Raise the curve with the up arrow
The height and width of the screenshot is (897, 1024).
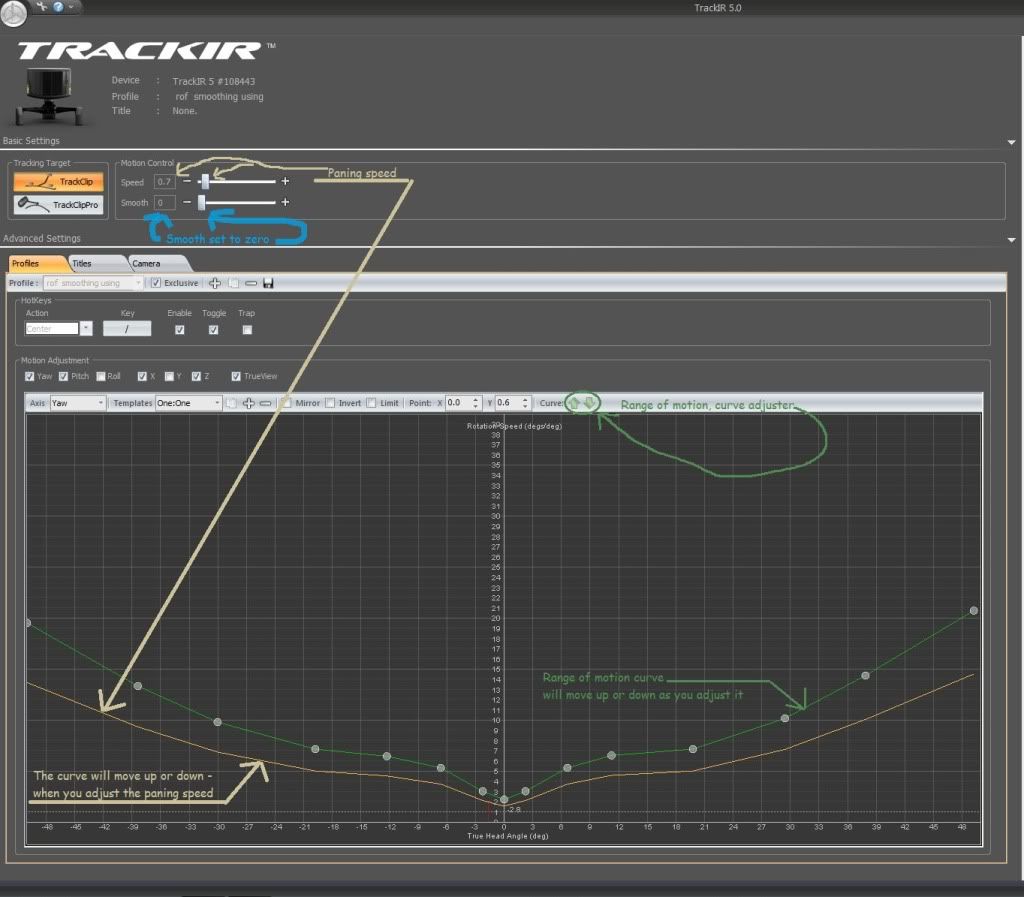point(575,403)
